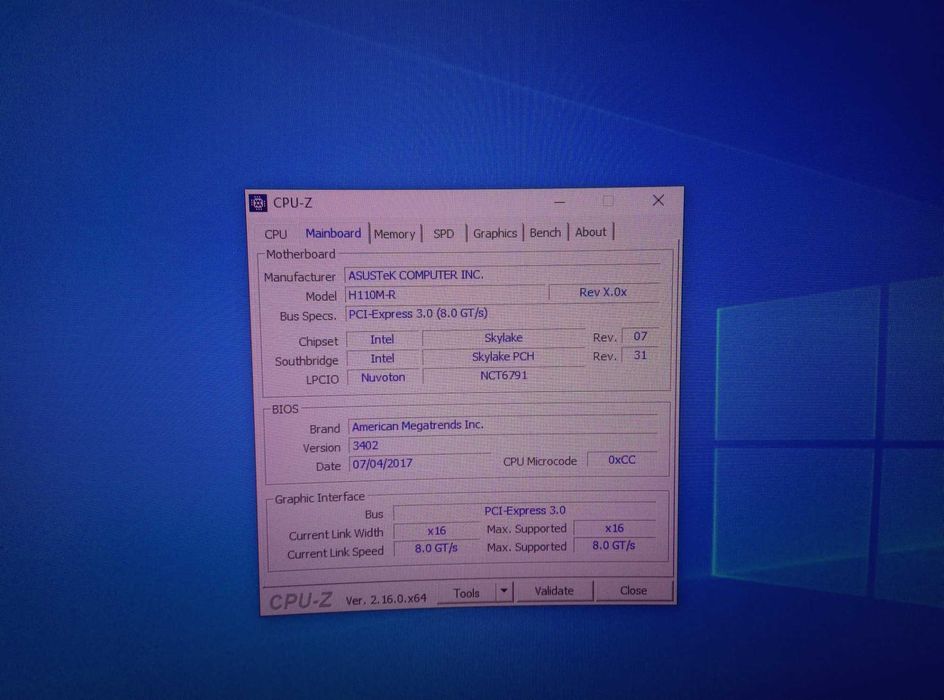Click the Current Link Speed 8.0 GT/s value
The width and height of the screenshot is (944, 700).
coord(436,548)
